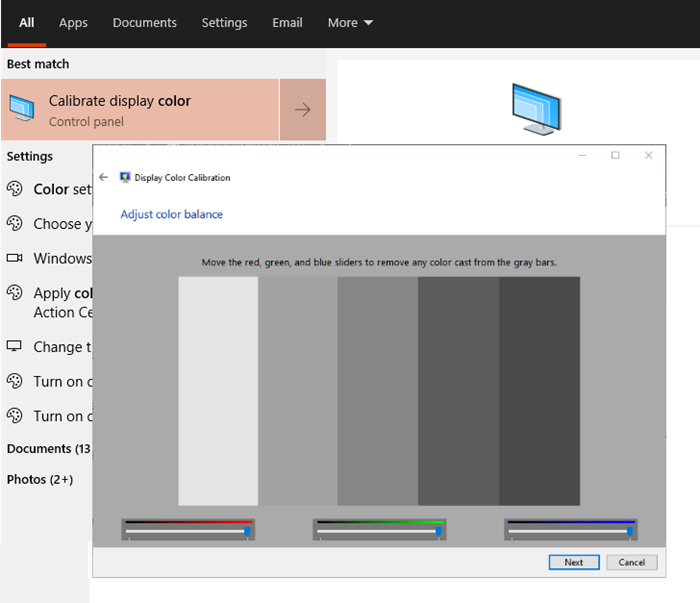Viewport: 700px width, 603px height.
Task: Click the middle gray bar
Action: tap(378, 391)
